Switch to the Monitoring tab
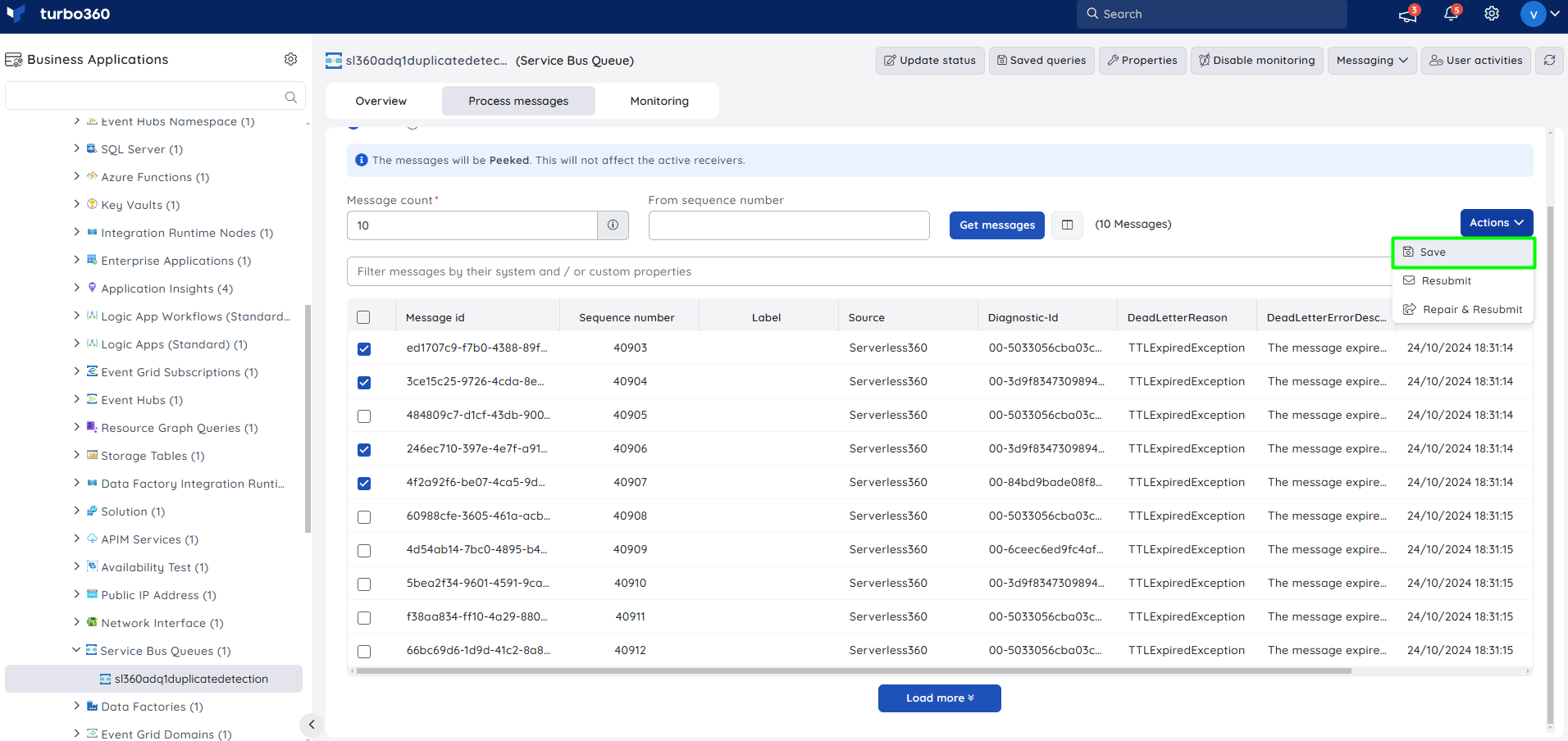Image resolution: width=1568 pixels, height=741 pixels. click(659, 101)
